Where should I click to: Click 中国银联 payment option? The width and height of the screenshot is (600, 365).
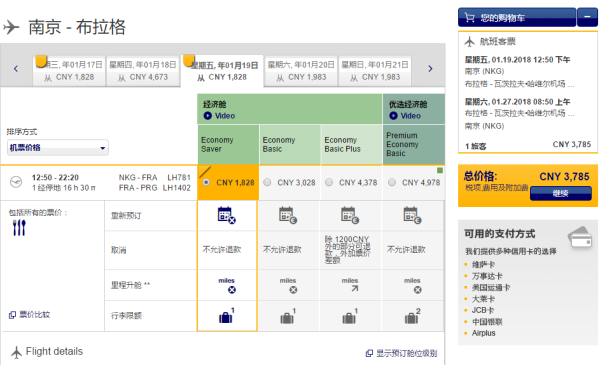pos(487,322)
